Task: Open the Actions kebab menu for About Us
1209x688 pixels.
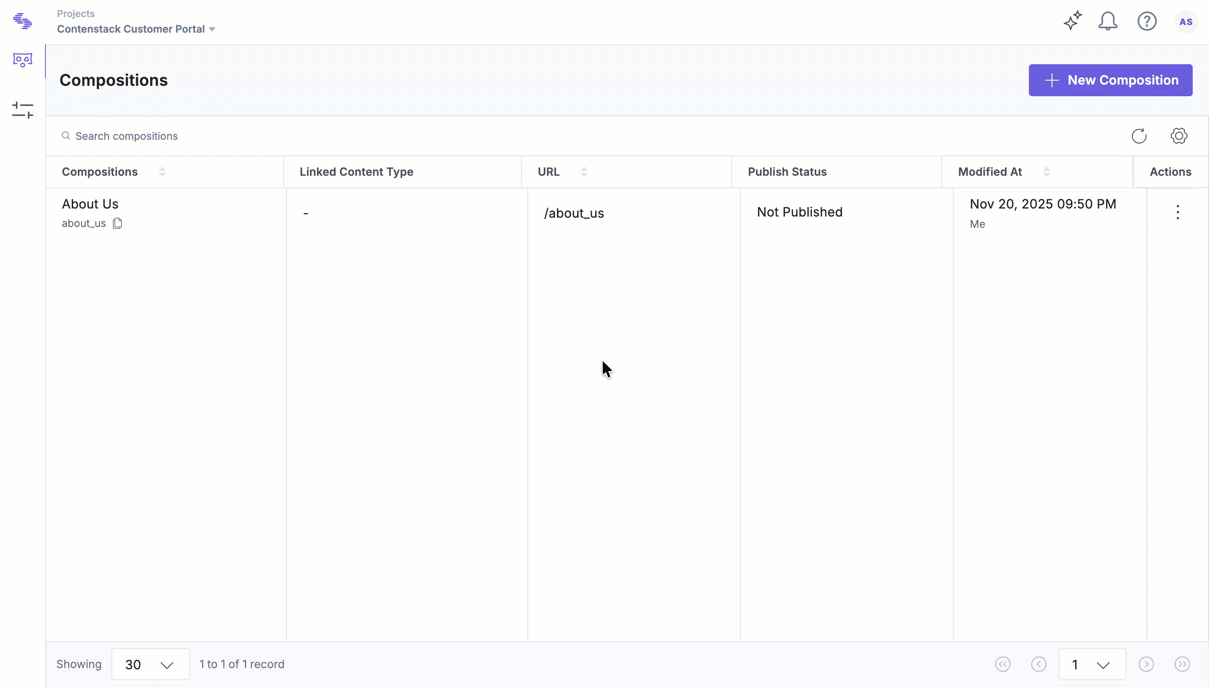Action: (x=1177, y=211)
